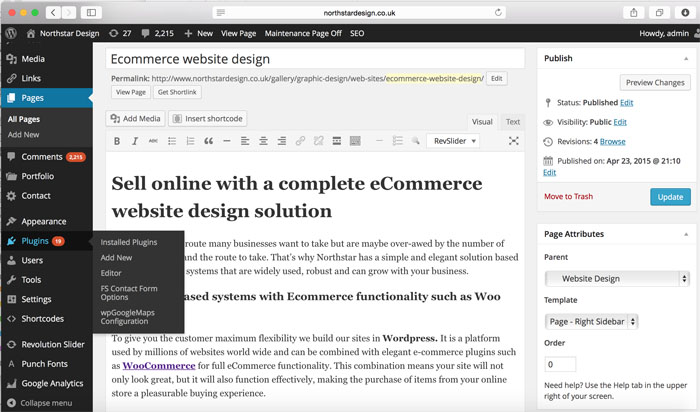
Task: Insert horizontal line
Action: pyautogui.click(x=227, y=141)
